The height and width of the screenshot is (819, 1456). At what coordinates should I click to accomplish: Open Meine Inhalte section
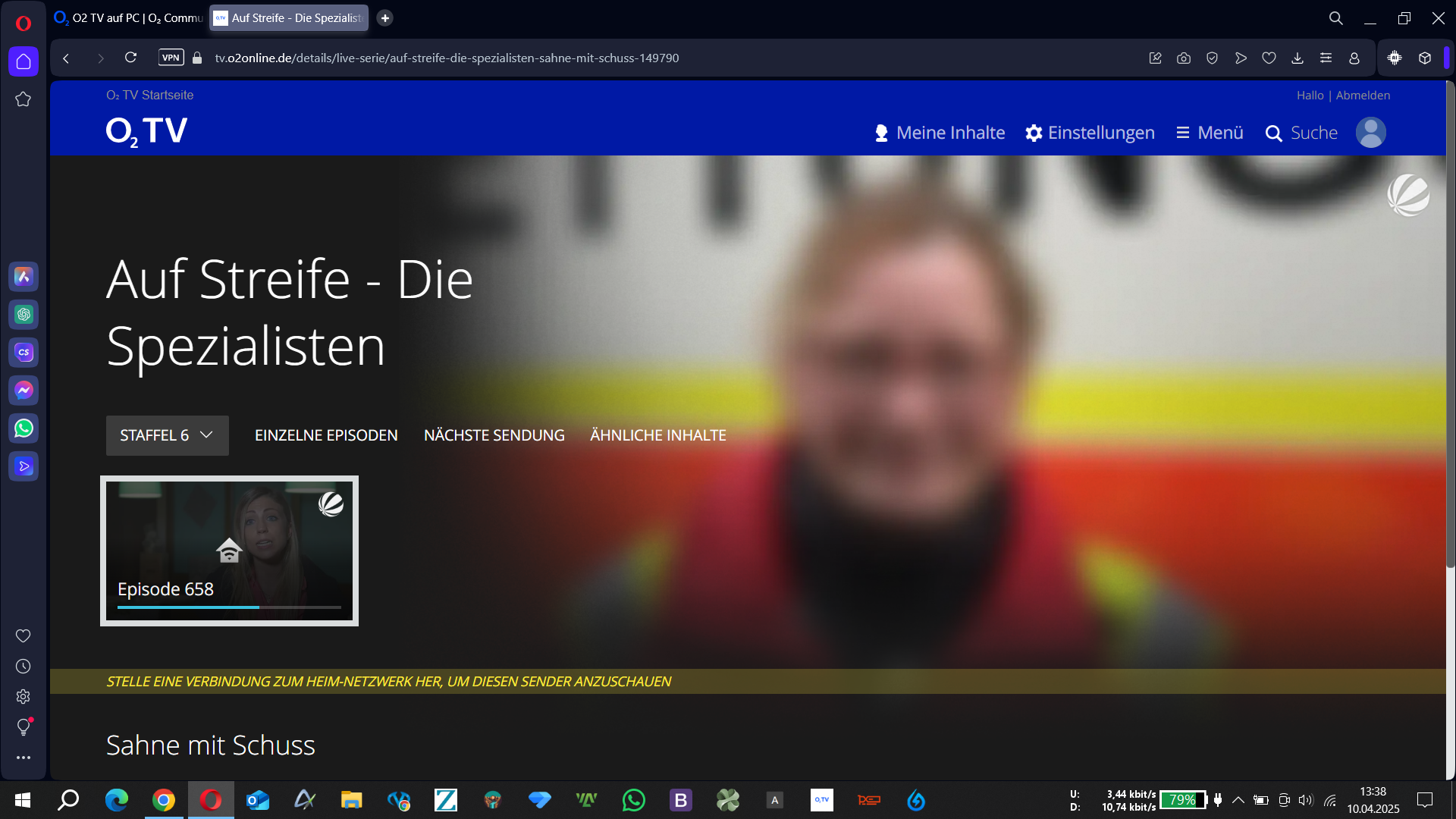point(940,133)
